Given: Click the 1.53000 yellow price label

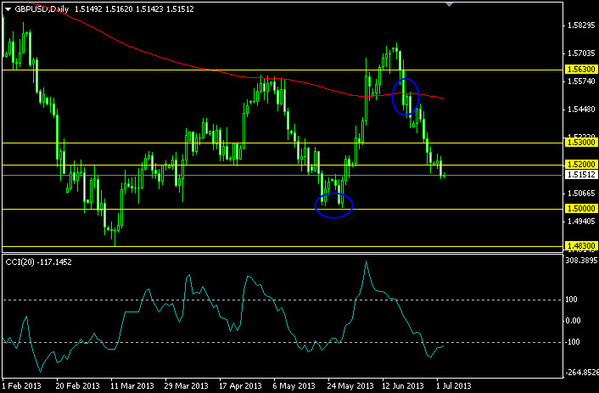Looking at the screenshot, I should (581, 142).
